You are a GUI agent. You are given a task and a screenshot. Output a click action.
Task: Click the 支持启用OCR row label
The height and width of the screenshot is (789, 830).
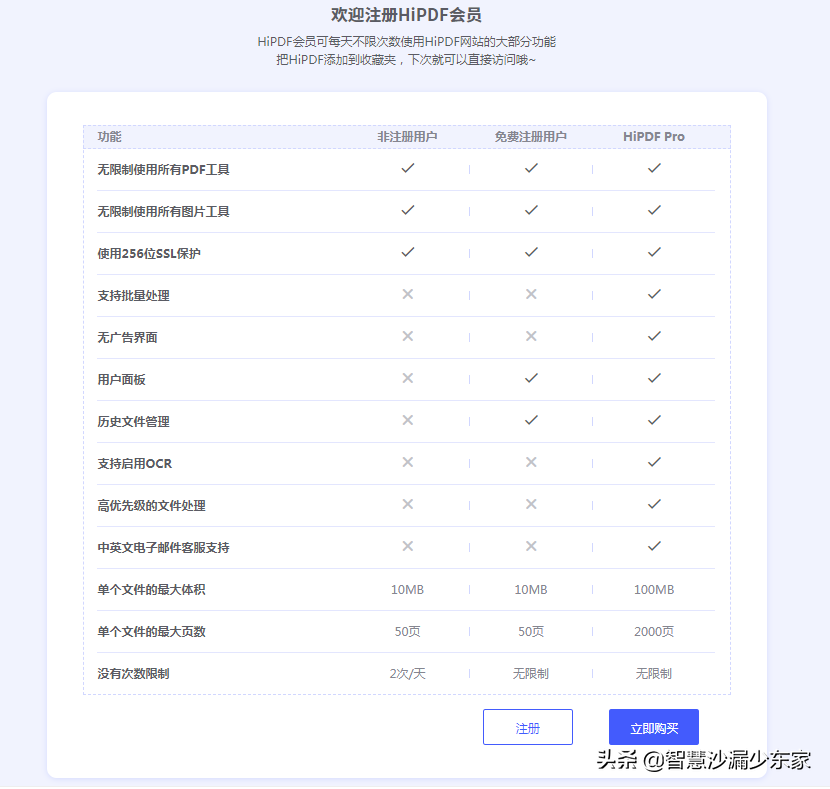click(x=135, y=464)
